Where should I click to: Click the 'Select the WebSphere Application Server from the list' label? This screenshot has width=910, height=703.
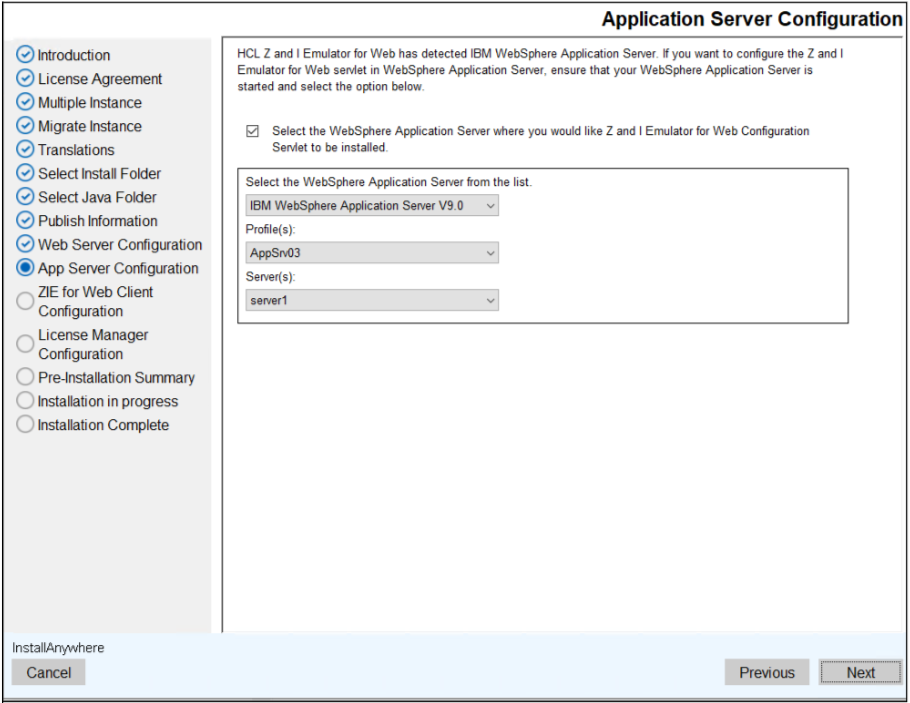coord(389,182)
